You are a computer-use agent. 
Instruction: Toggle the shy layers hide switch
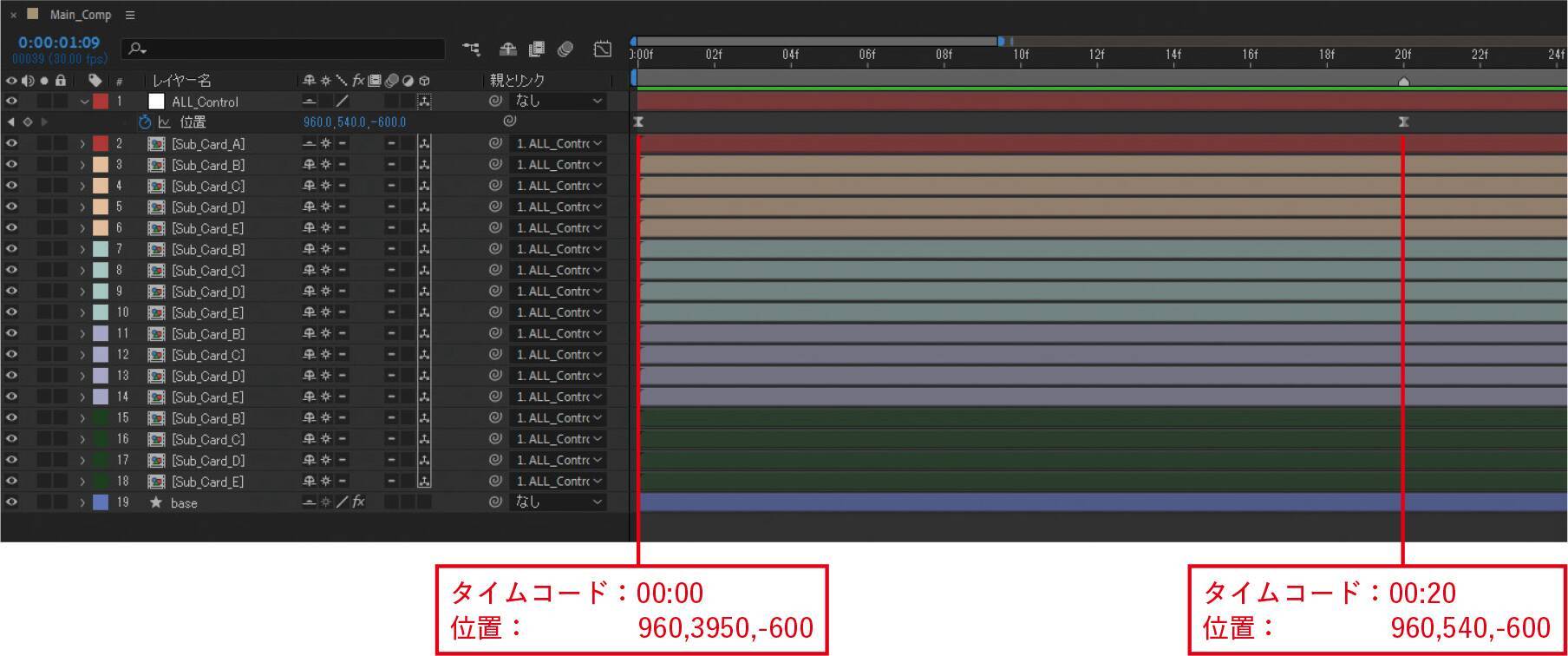point(508,49)
